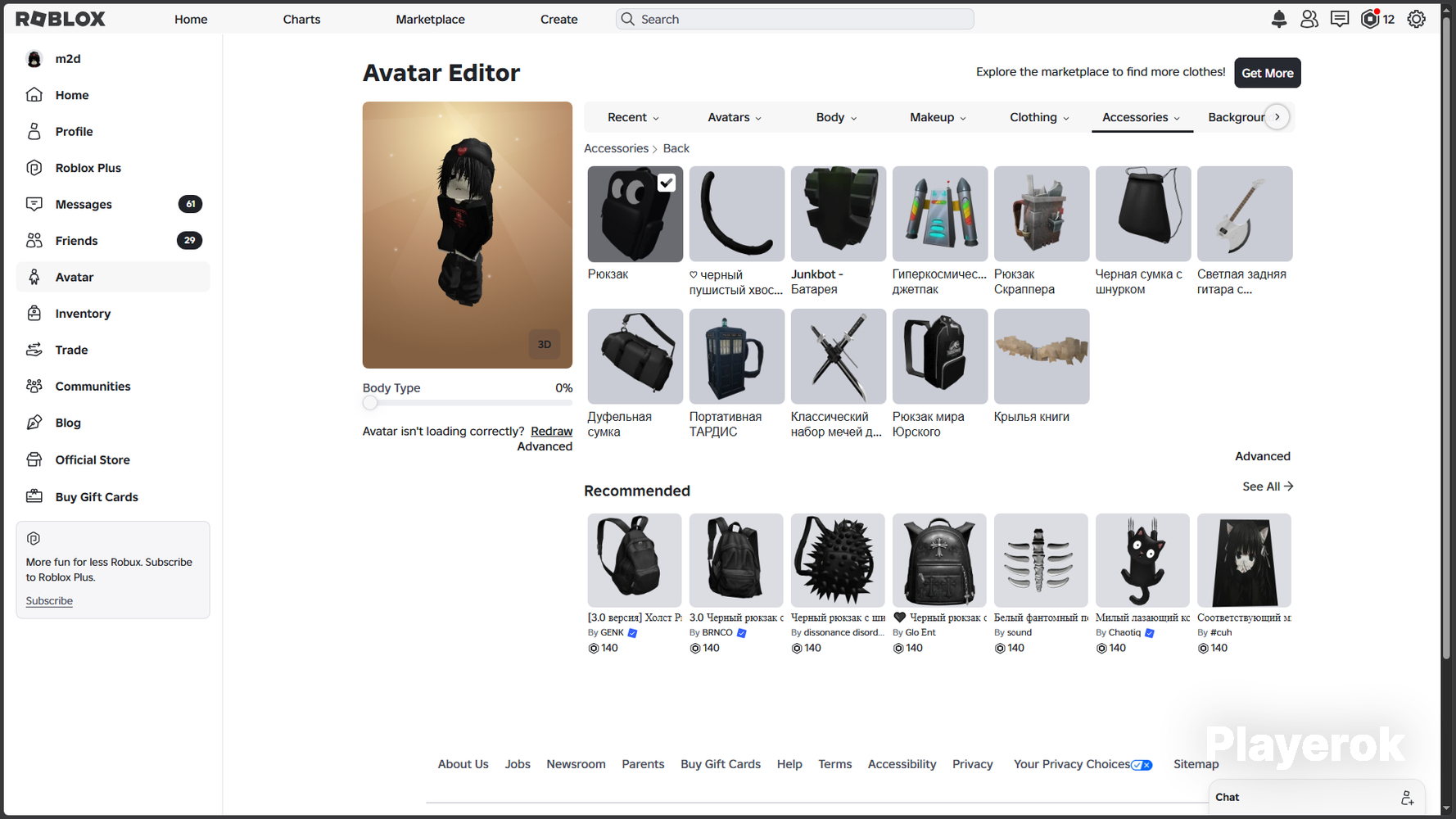Expand the Body dropdown
The image size is (1456, 819).
coord(836,117)
